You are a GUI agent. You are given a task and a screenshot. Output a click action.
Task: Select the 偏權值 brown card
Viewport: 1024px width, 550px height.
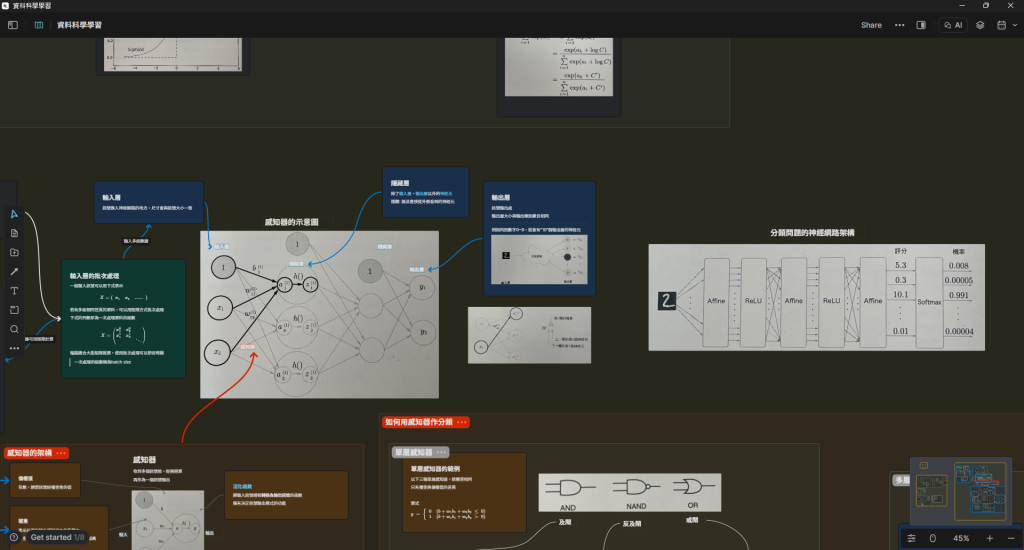(x=45, y=481)
